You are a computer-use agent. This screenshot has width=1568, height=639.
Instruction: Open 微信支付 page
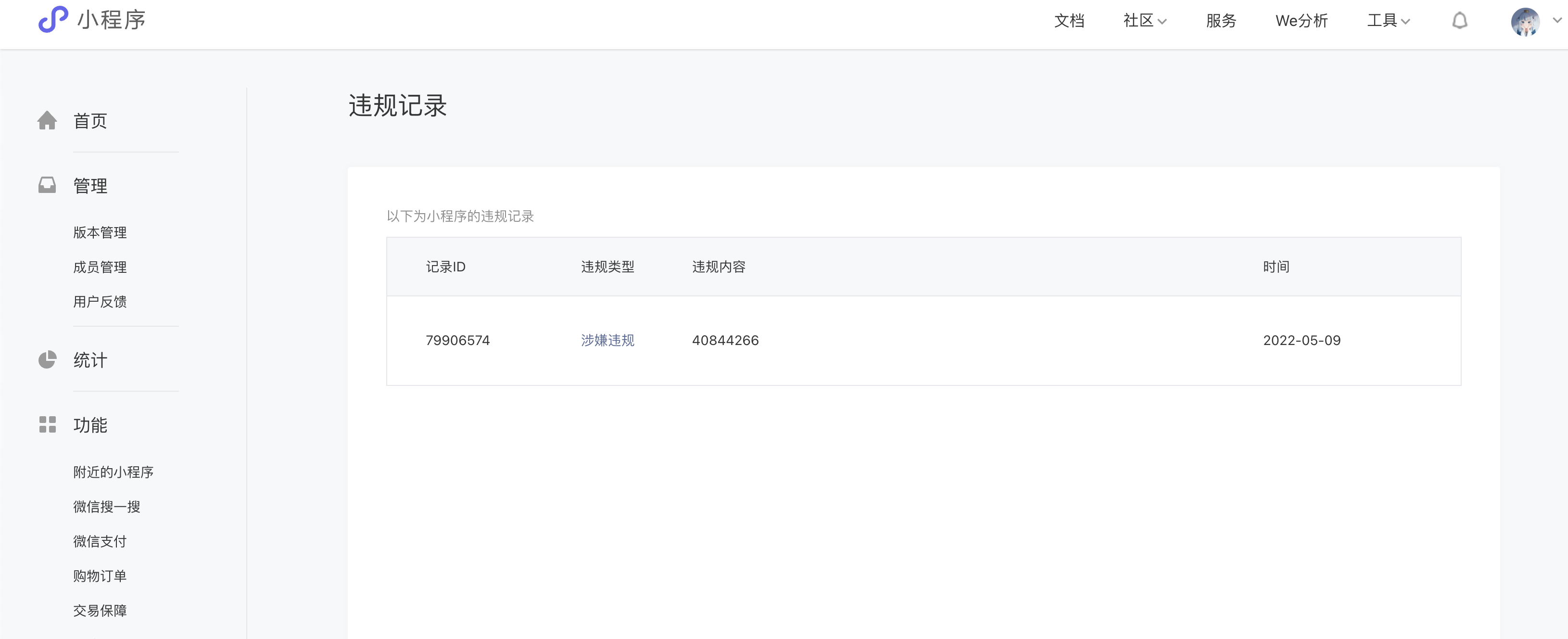(x=100, y=541)
